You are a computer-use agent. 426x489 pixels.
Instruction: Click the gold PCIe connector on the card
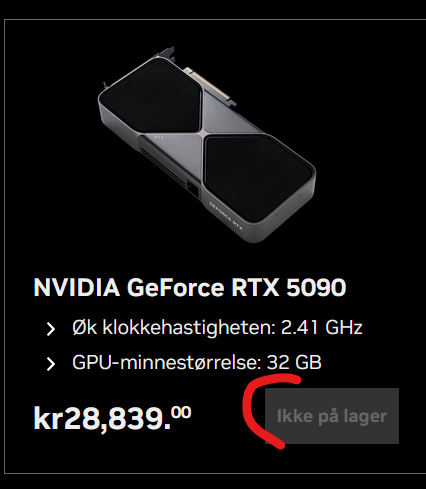209,84
